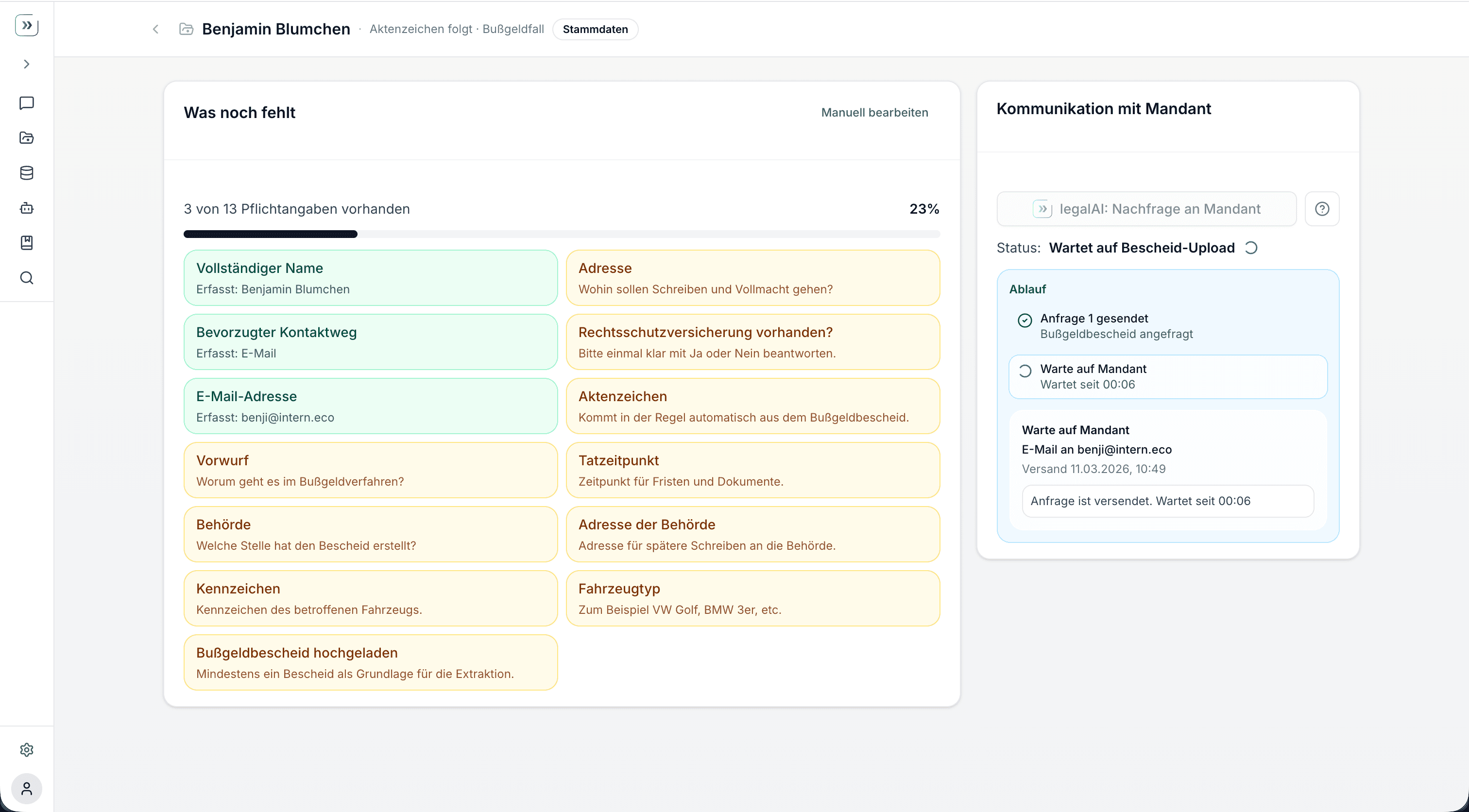This screenshot has width=1469, height=812.
Task: Click the search magnifier sidebar icon
Action: pyautogui.click(x=27, y=278)
